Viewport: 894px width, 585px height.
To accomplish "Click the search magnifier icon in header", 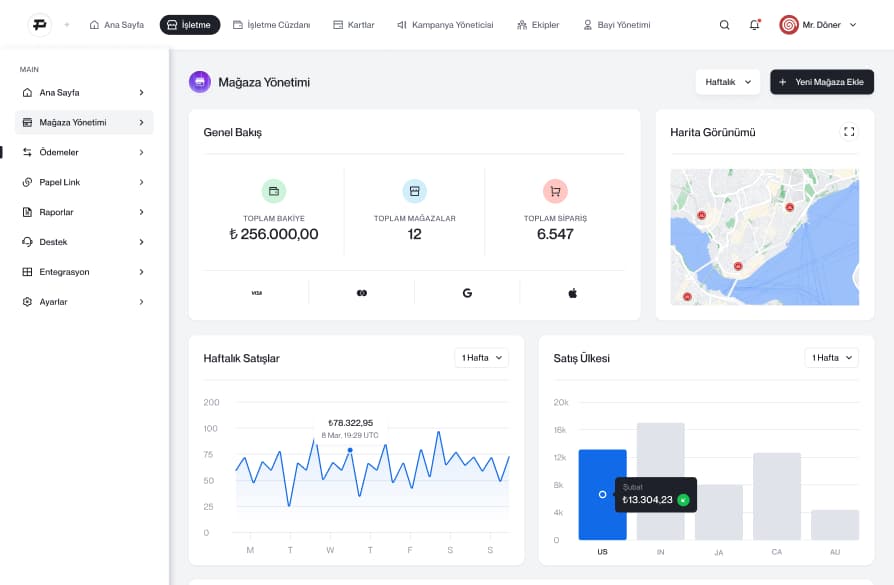I will [724, 25].
